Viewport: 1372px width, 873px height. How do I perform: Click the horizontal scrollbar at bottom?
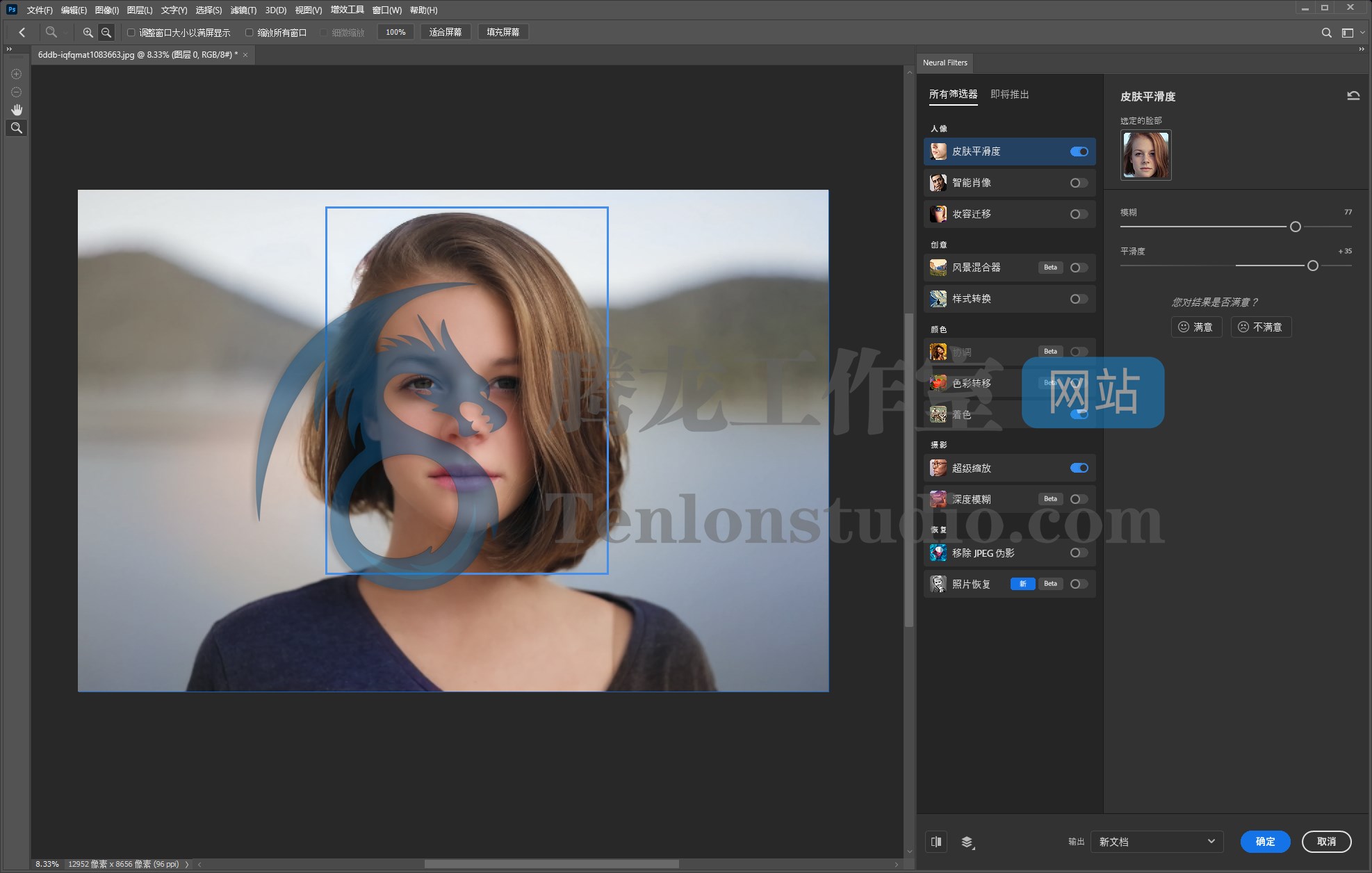[x=552, y=865]
